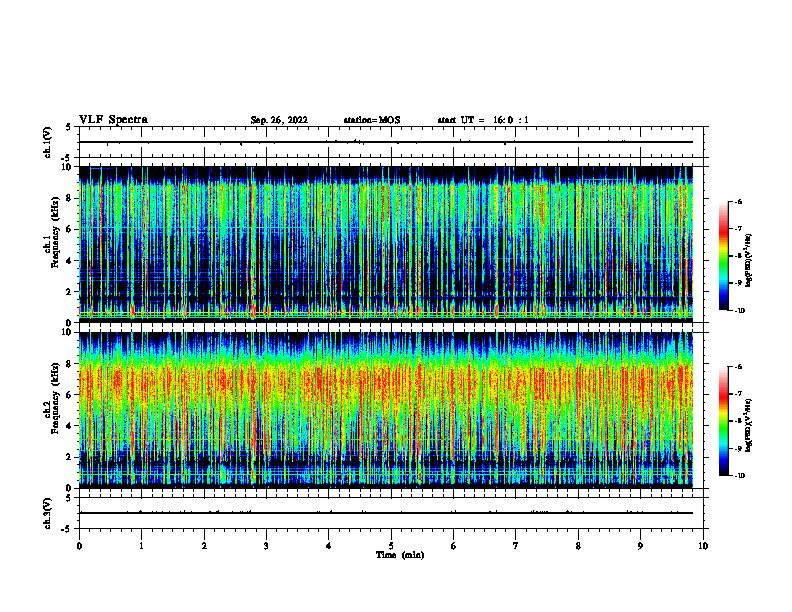Click the "VLF Spectra" plot title

click(113, 120)
